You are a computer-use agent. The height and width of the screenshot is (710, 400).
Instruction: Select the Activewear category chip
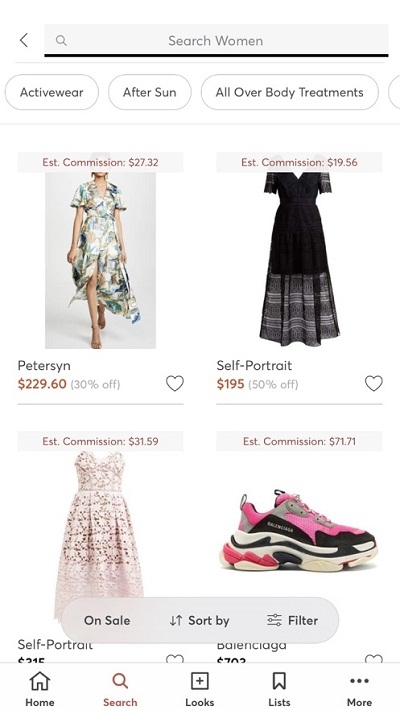(52, 92)
